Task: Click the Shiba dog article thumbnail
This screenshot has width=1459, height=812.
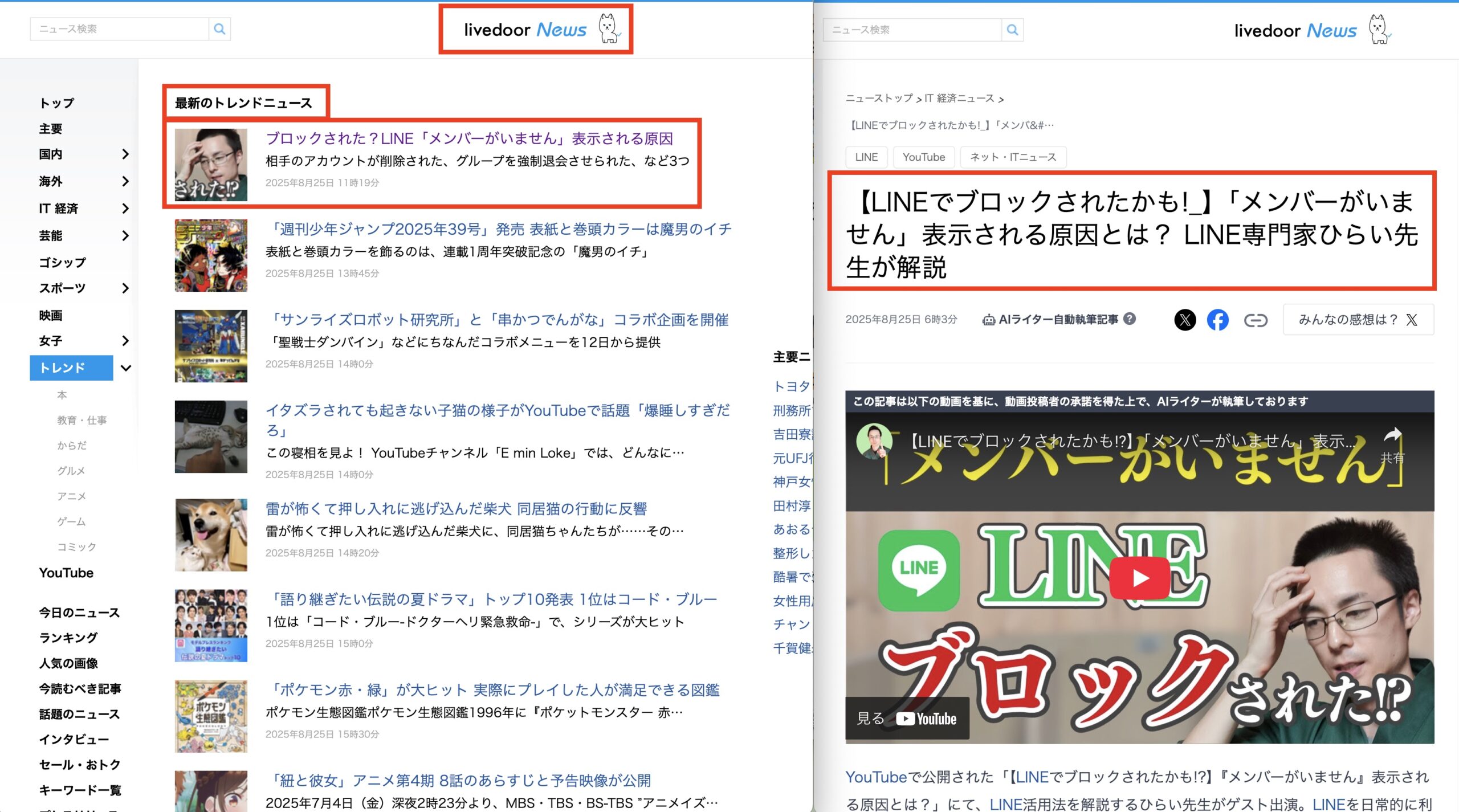Action: point(211,535)
